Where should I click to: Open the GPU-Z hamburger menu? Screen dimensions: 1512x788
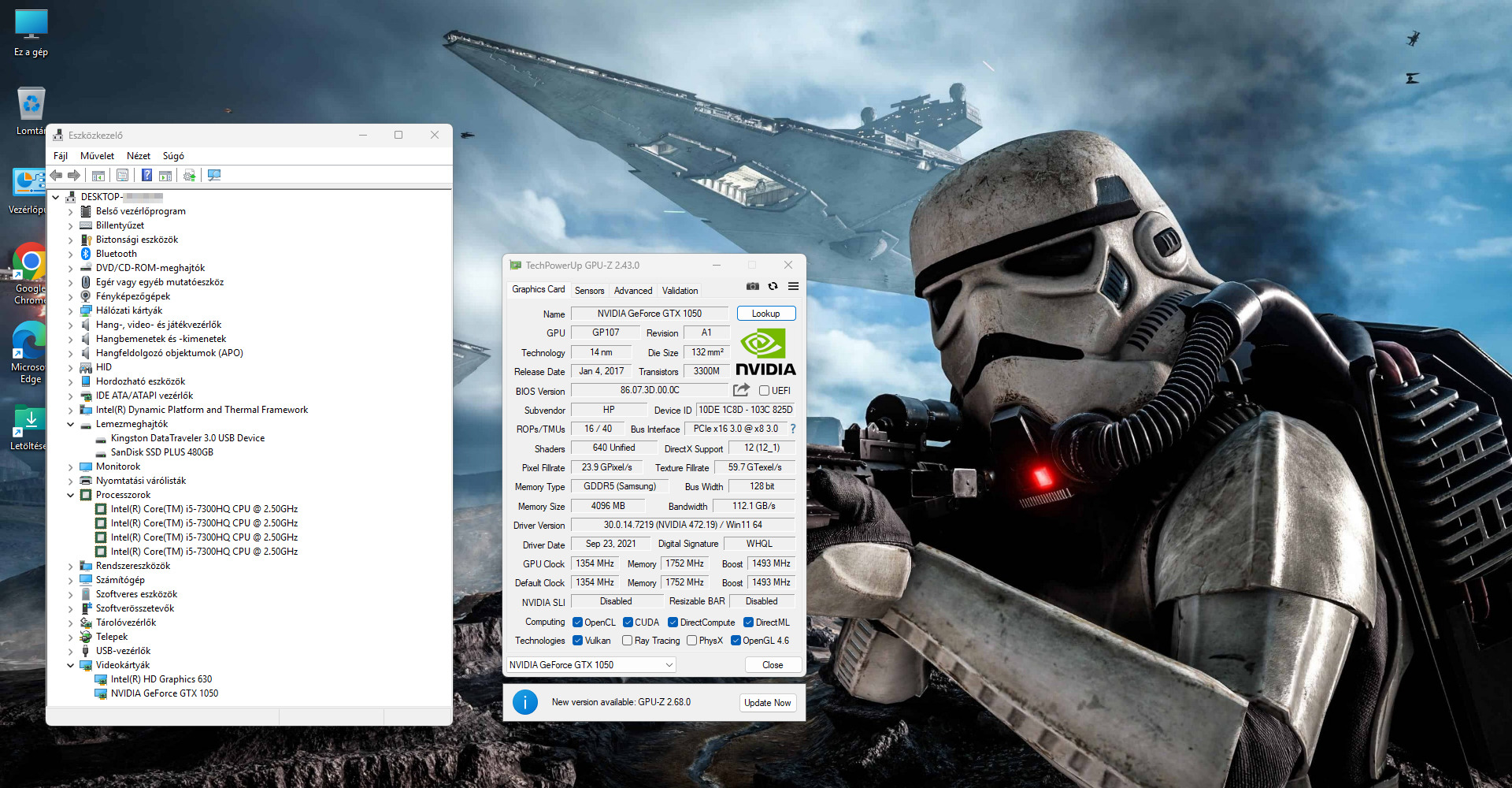tap(793, 286)
